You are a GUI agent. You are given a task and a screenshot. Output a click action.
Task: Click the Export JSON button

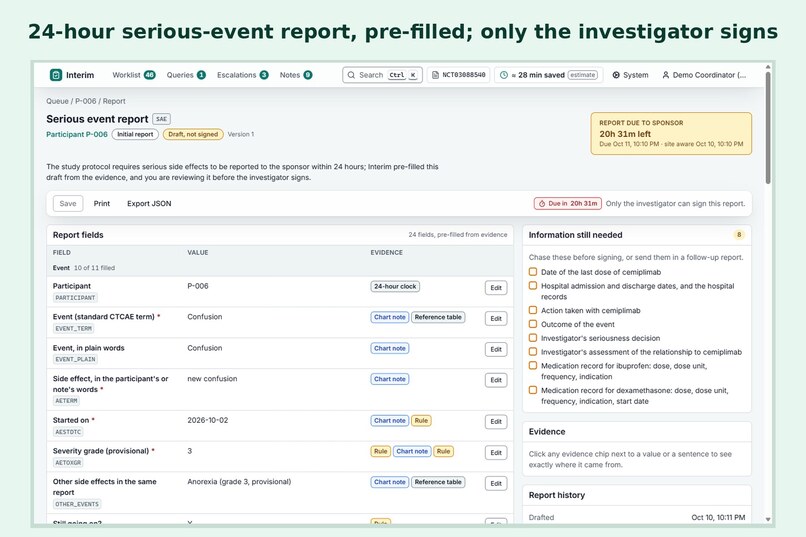(149, 203)
